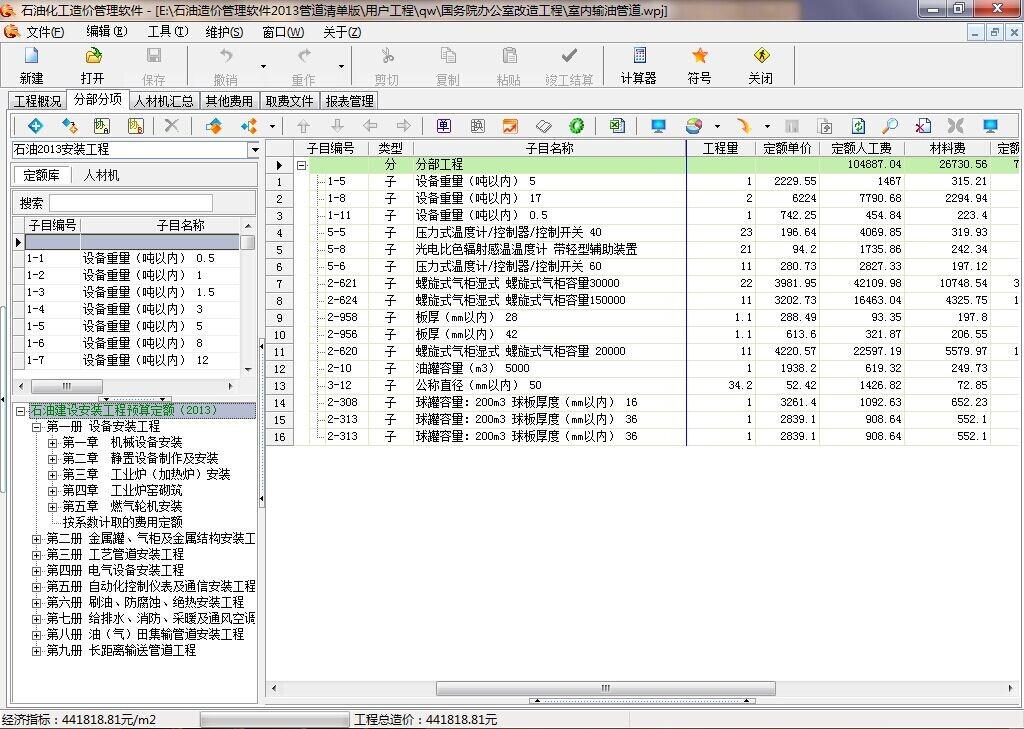This screenshot has height=729, width=1024.
Task: Click the green refresh document icon
Action: 858,125
